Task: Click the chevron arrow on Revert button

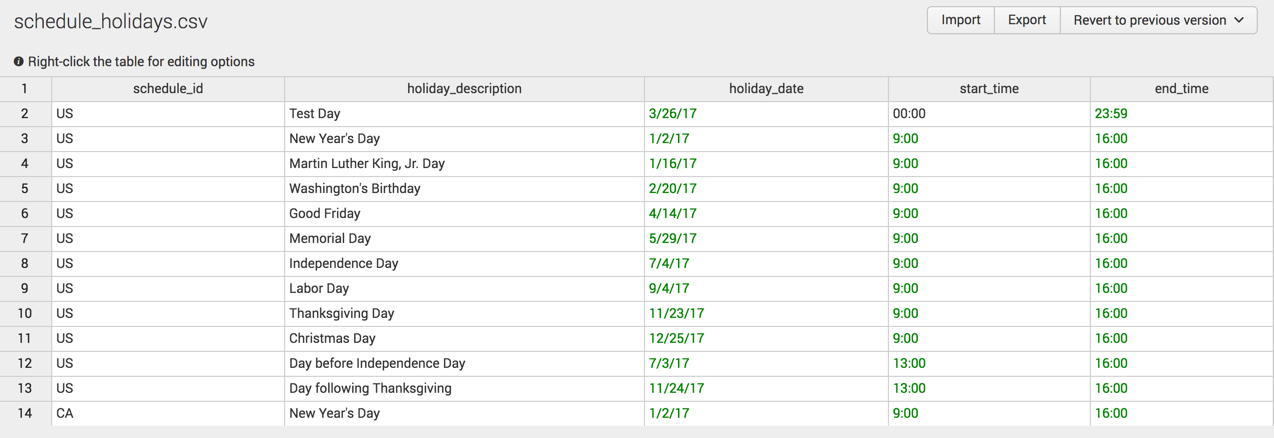Action: point(1239,20)
